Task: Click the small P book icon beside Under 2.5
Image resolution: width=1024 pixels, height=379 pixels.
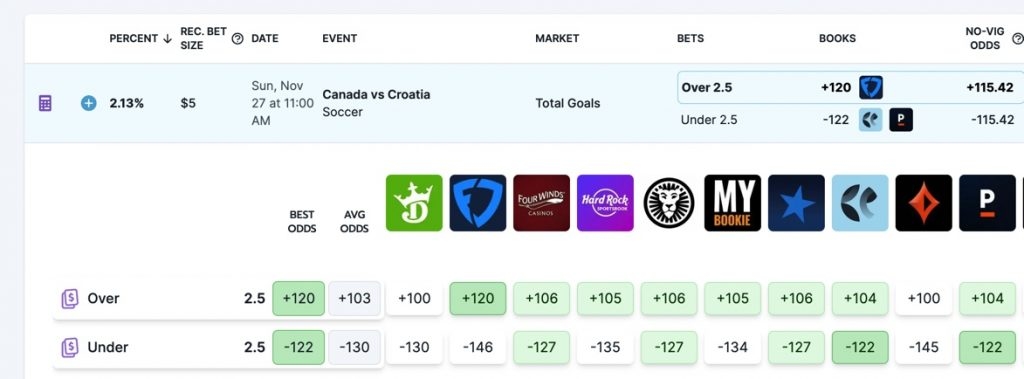Action: pyautogui.click(x=901, y=120)
